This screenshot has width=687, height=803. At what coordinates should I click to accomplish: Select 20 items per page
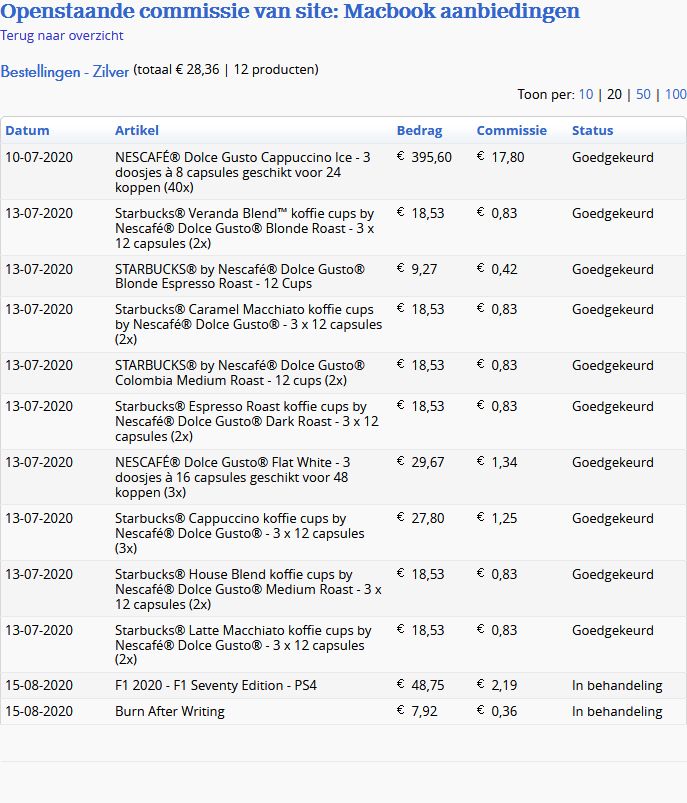(614, 95)
